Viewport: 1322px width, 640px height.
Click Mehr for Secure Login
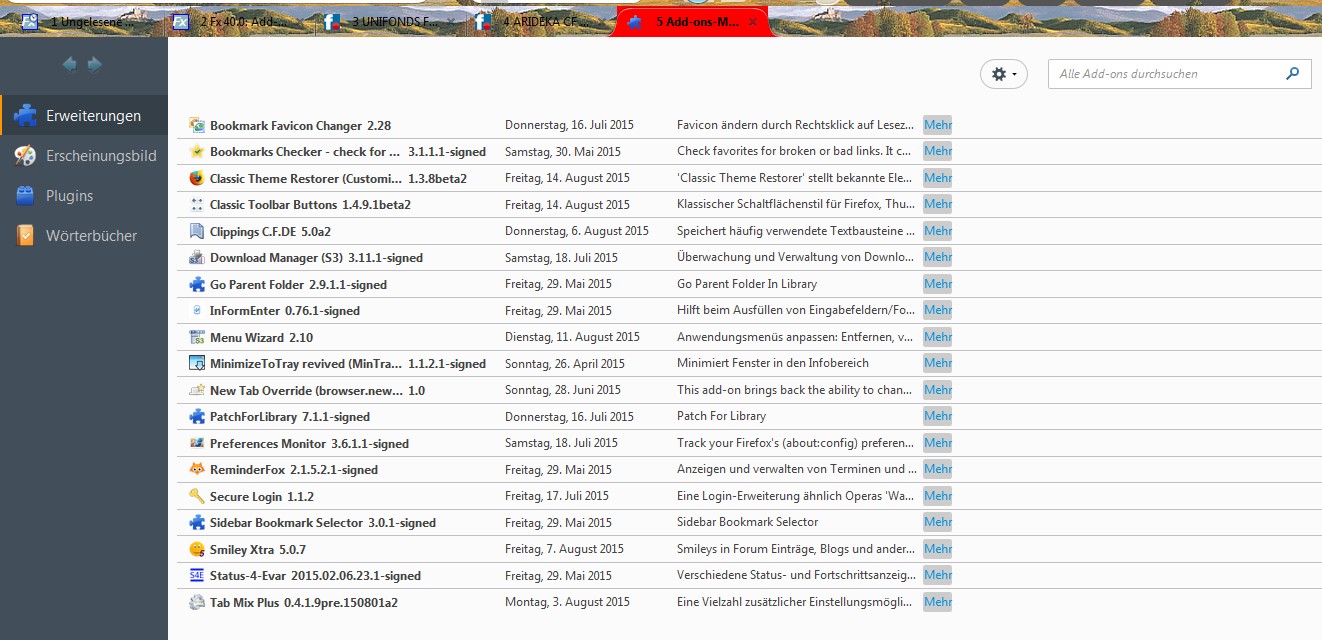938,496
